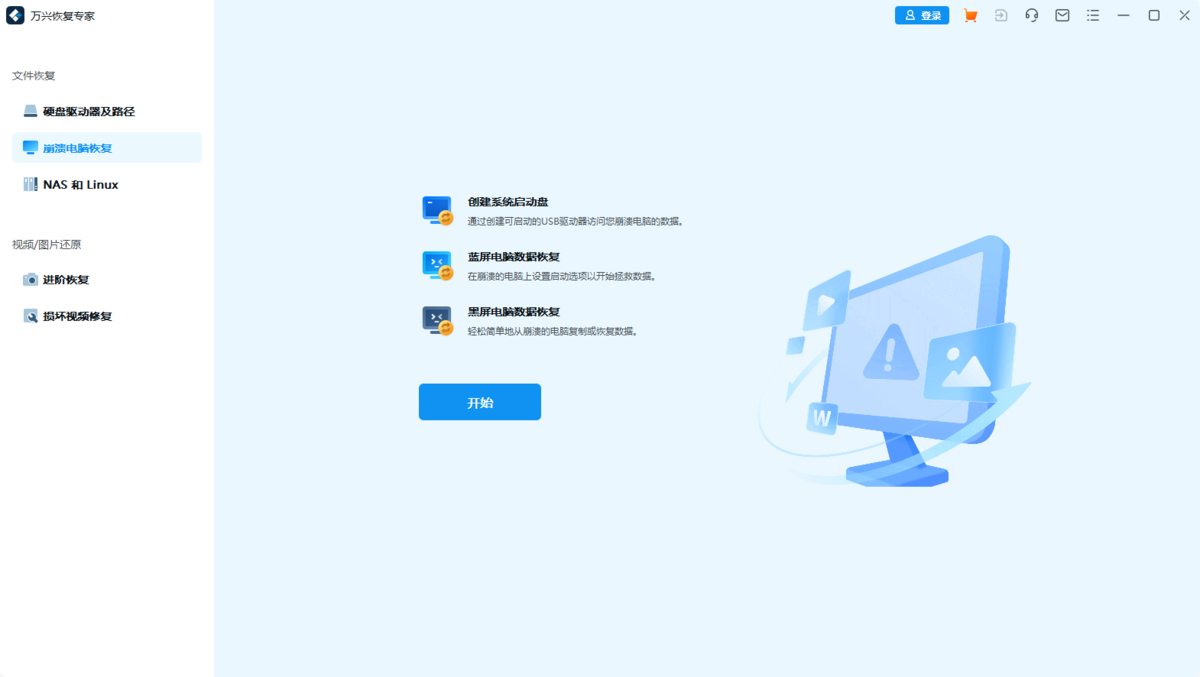Click the hard drive icon beside 硬盘驱动器及路径
Image resolution: width=1200 pixels, height=677 pixels.
tap(30, 110)
